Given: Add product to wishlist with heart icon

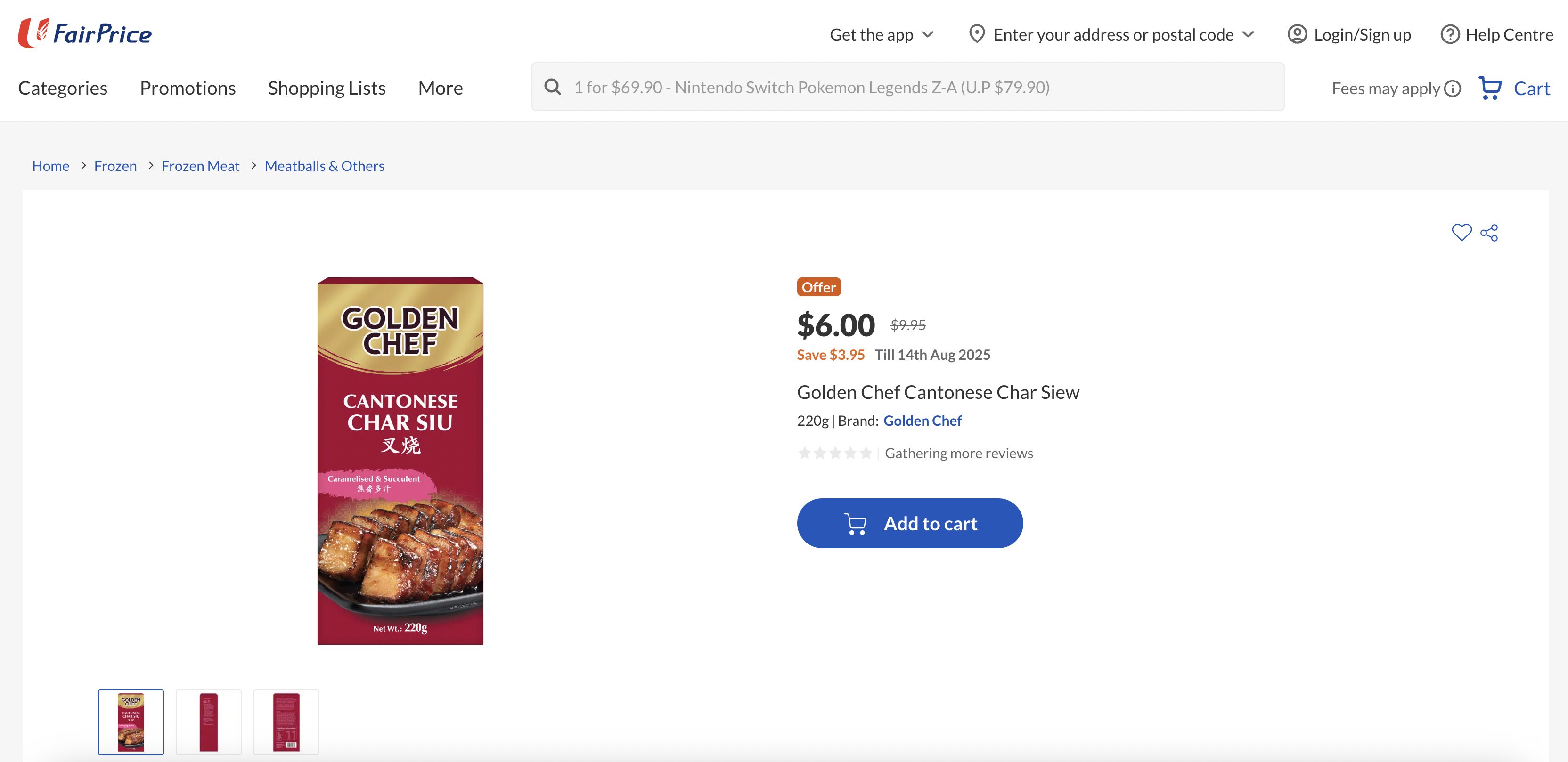Looking at the screenshot, I should point(1461,233).
